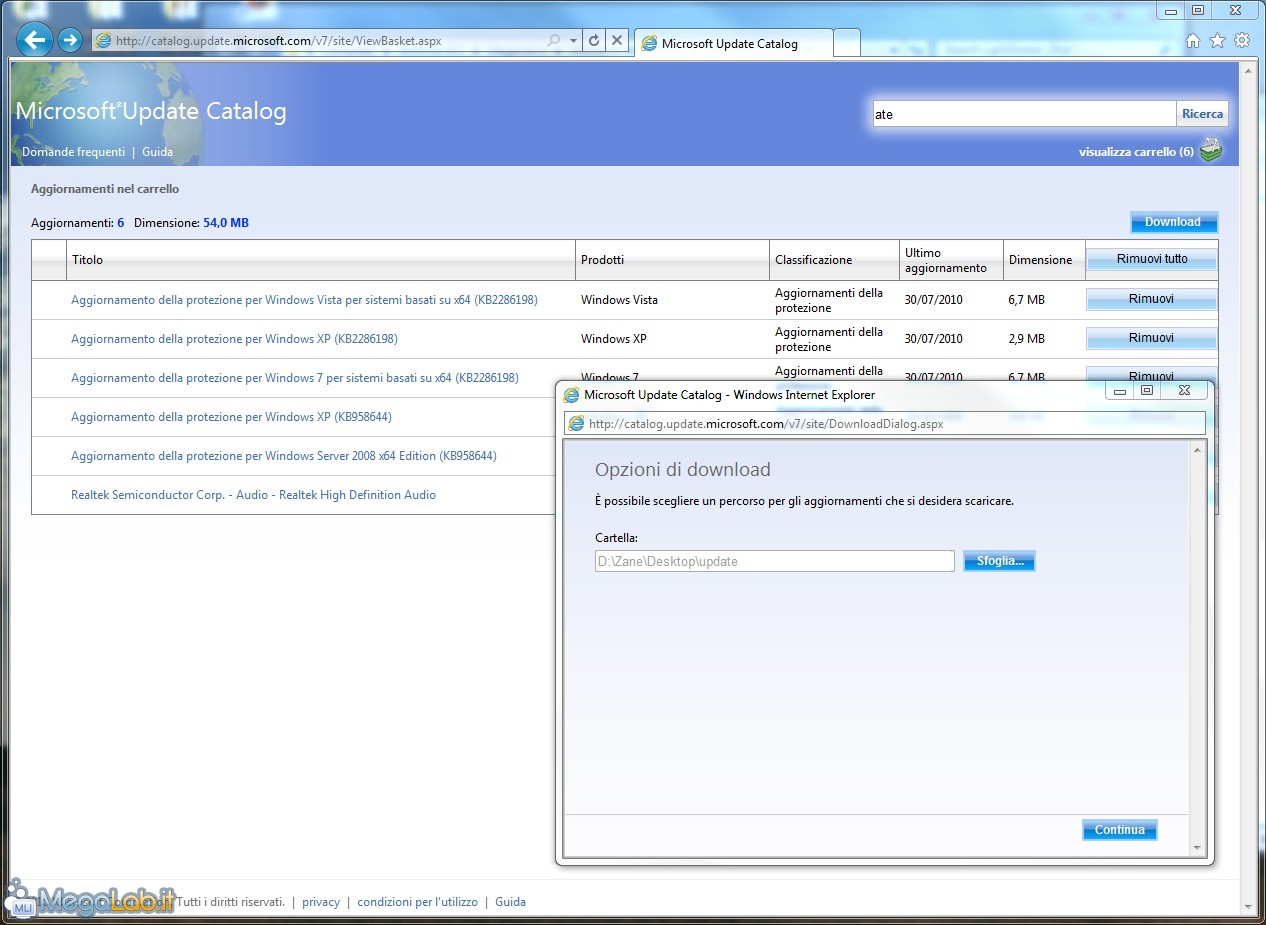Click the Prodotti column header
Viewport: 1266px width, 925px height.
[x=673, y=260]
